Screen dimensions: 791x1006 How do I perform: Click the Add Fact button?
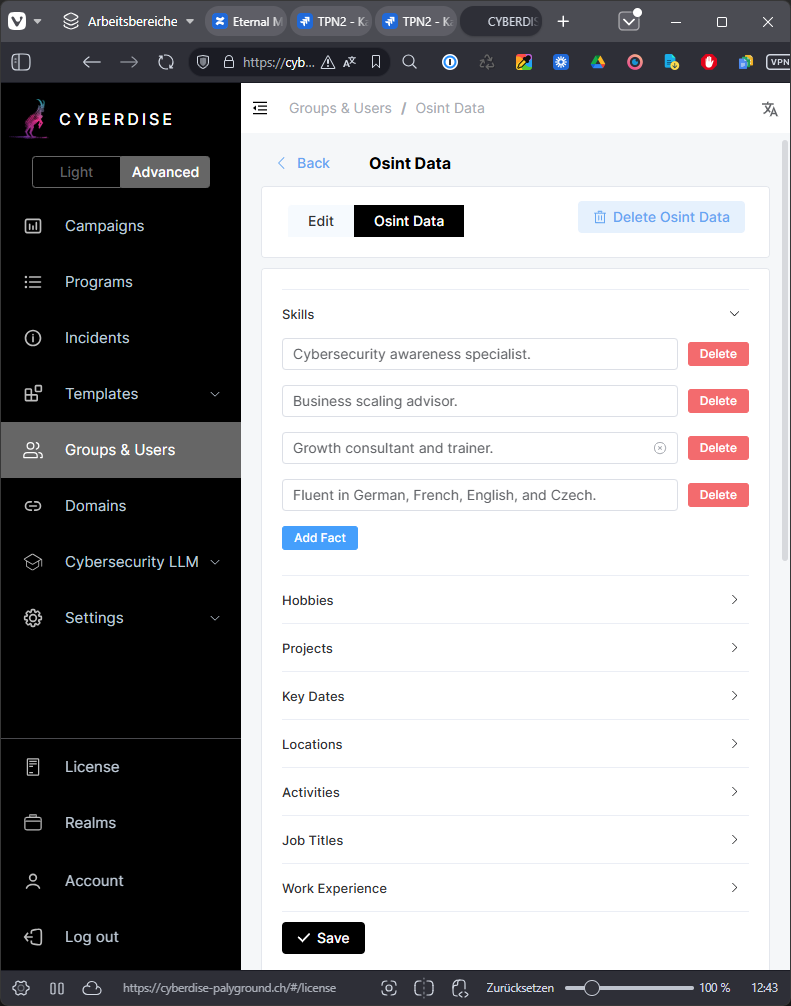click(x=319, y=538)
